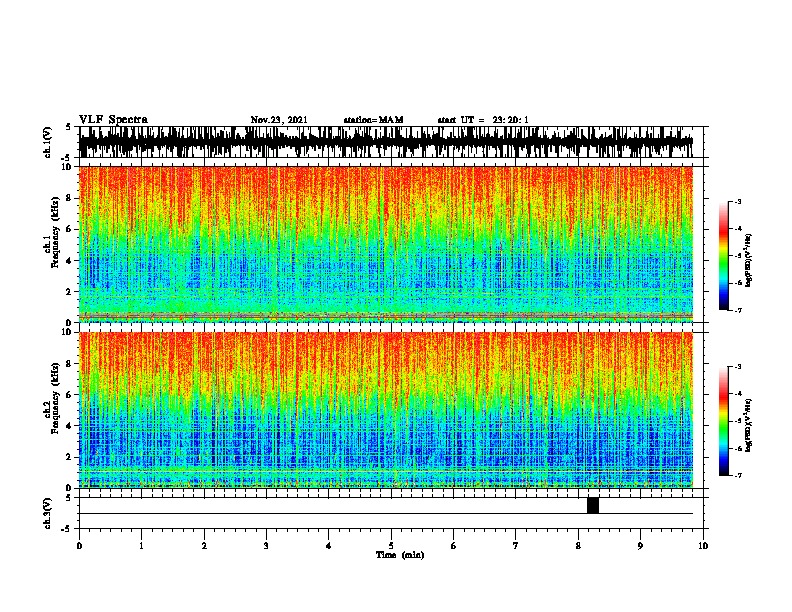The image size is (792, 612).
Task: Select the "ch.3(V)" axis label
Action: click(47, 513)
